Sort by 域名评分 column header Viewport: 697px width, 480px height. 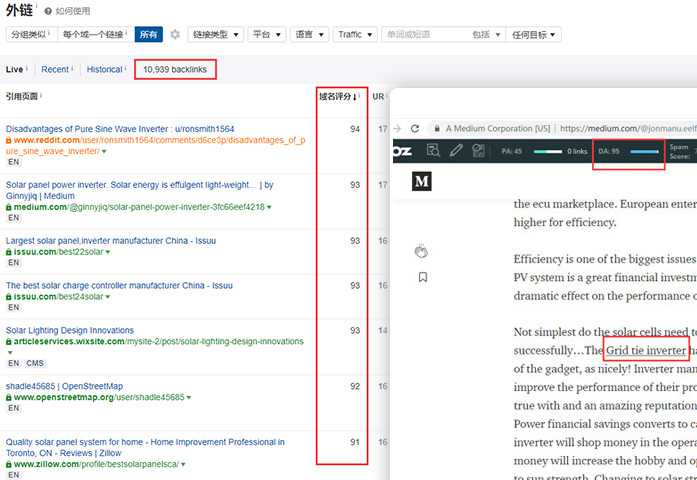(338, 96)
